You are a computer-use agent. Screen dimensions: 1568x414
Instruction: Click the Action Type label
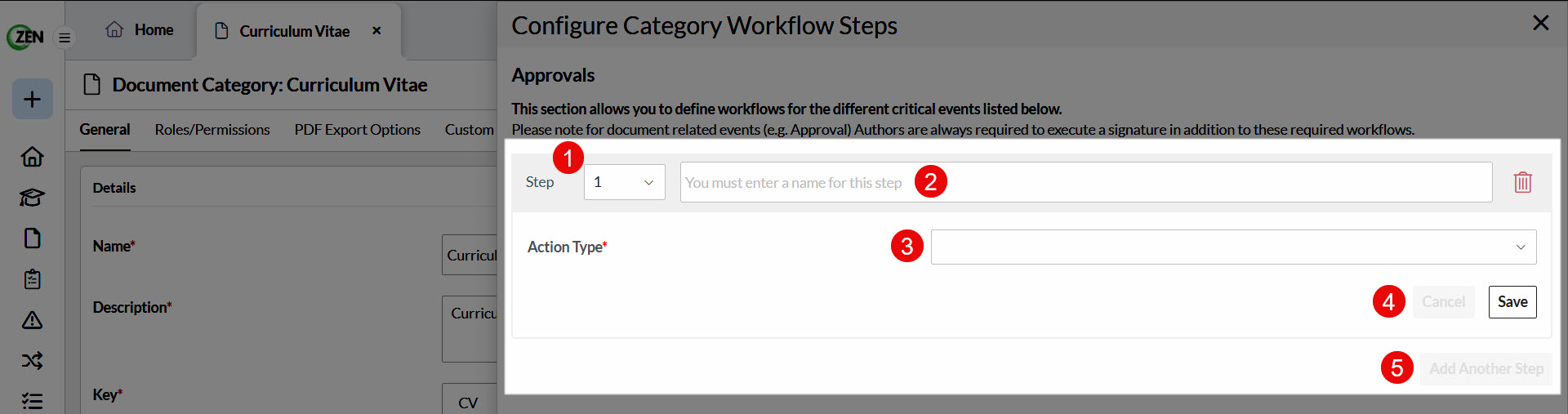(567, 247)
